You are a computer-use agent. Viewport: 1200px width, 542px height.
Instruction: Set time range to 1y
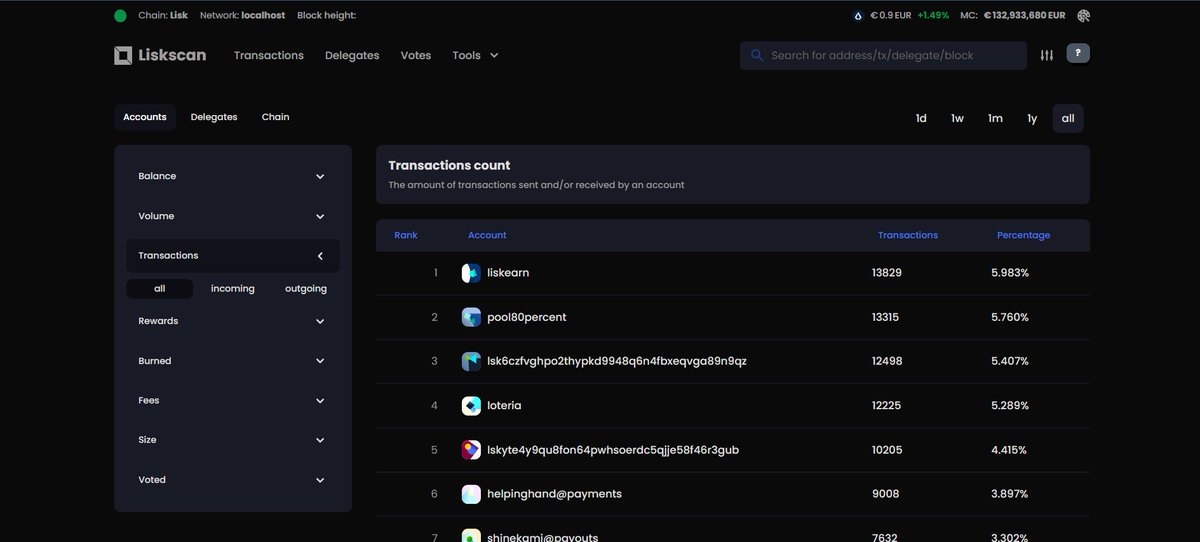(x=1032, y=118)
